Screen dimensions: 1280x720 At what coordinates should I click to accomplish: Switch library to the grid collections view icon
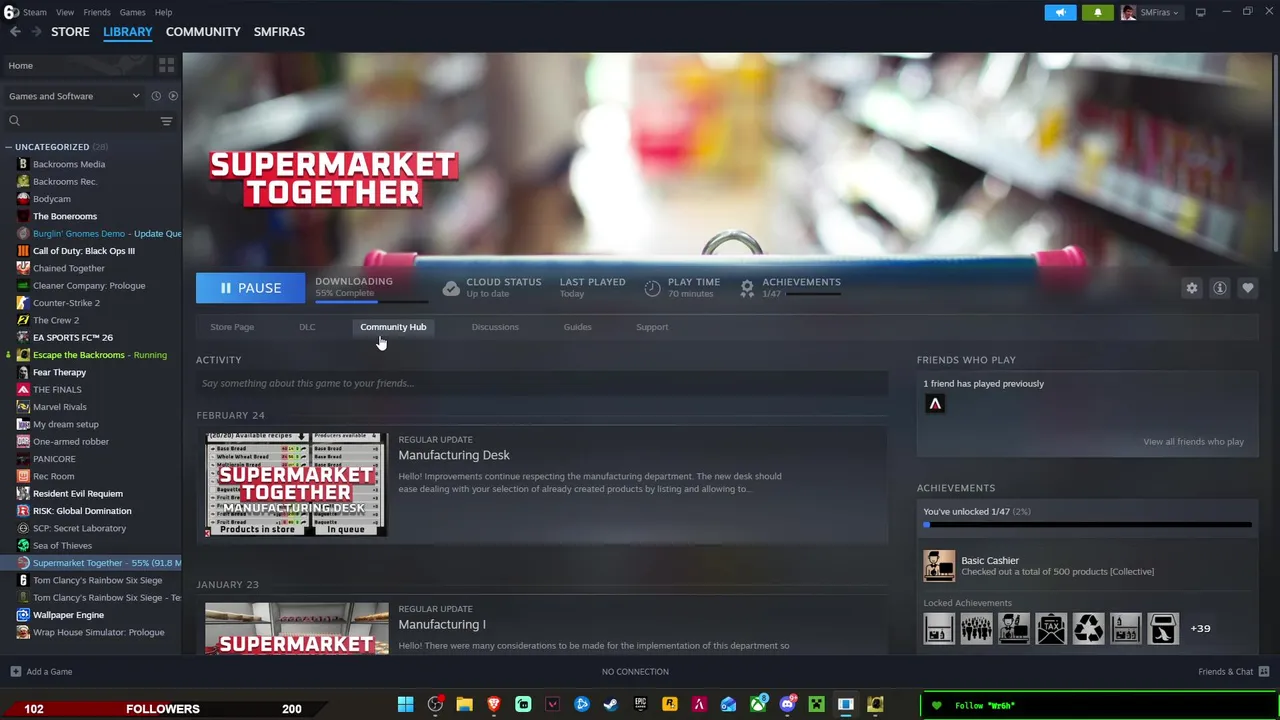pyautogui.click(x=166, y=65)
